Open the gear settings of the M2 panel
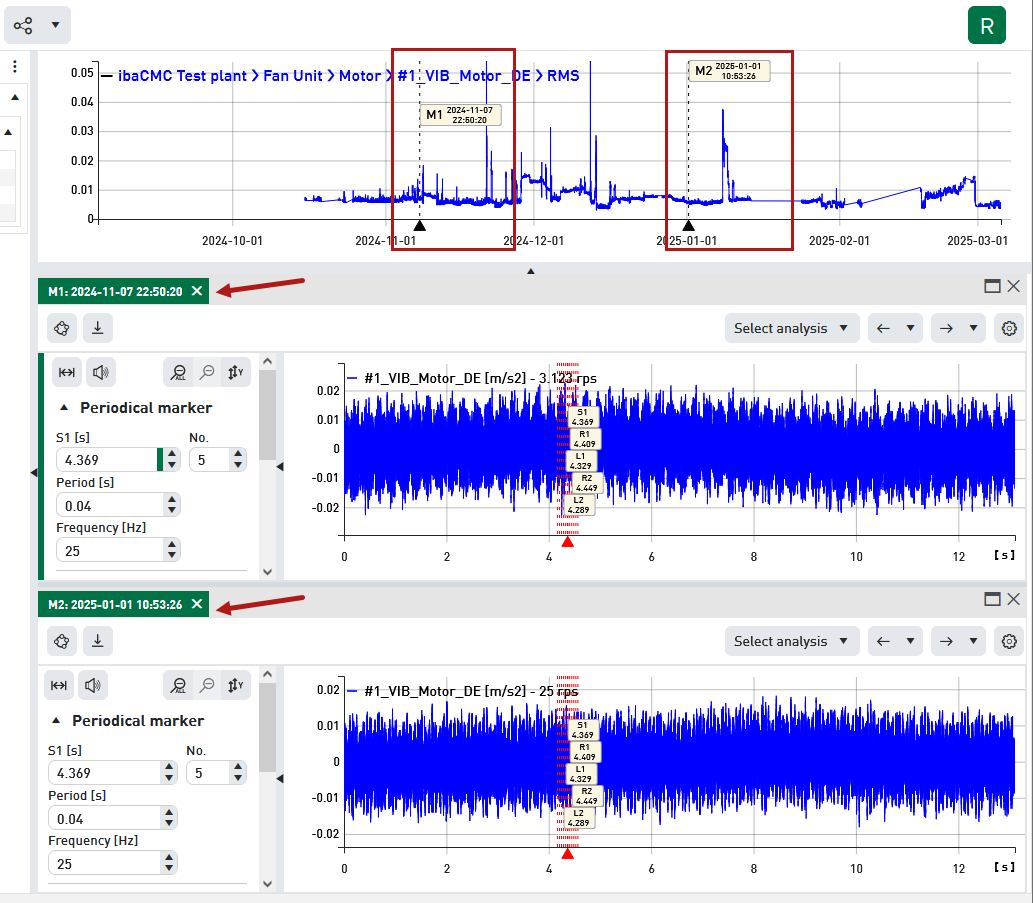Viewport: 1033px width, 903px height. pyautogui.click(x=1009, y=641)
